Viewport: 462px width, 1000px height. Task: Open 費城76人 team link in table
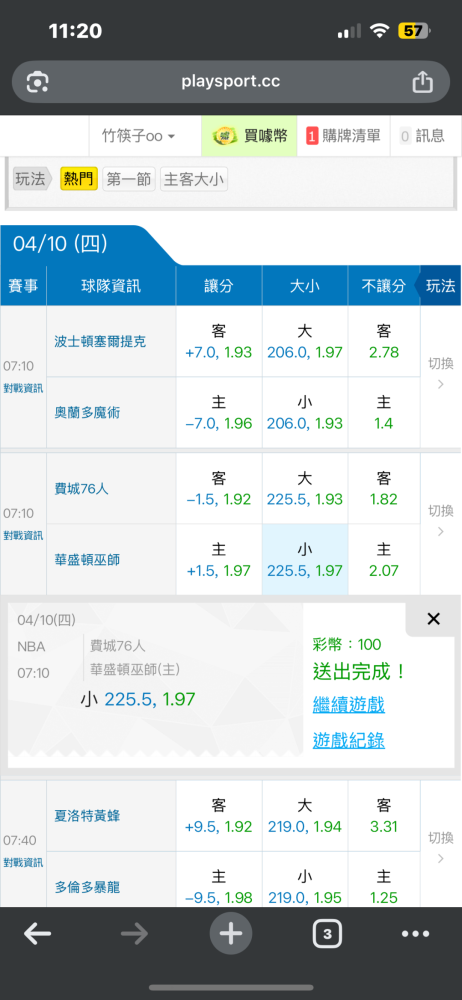tap(81, 489)
